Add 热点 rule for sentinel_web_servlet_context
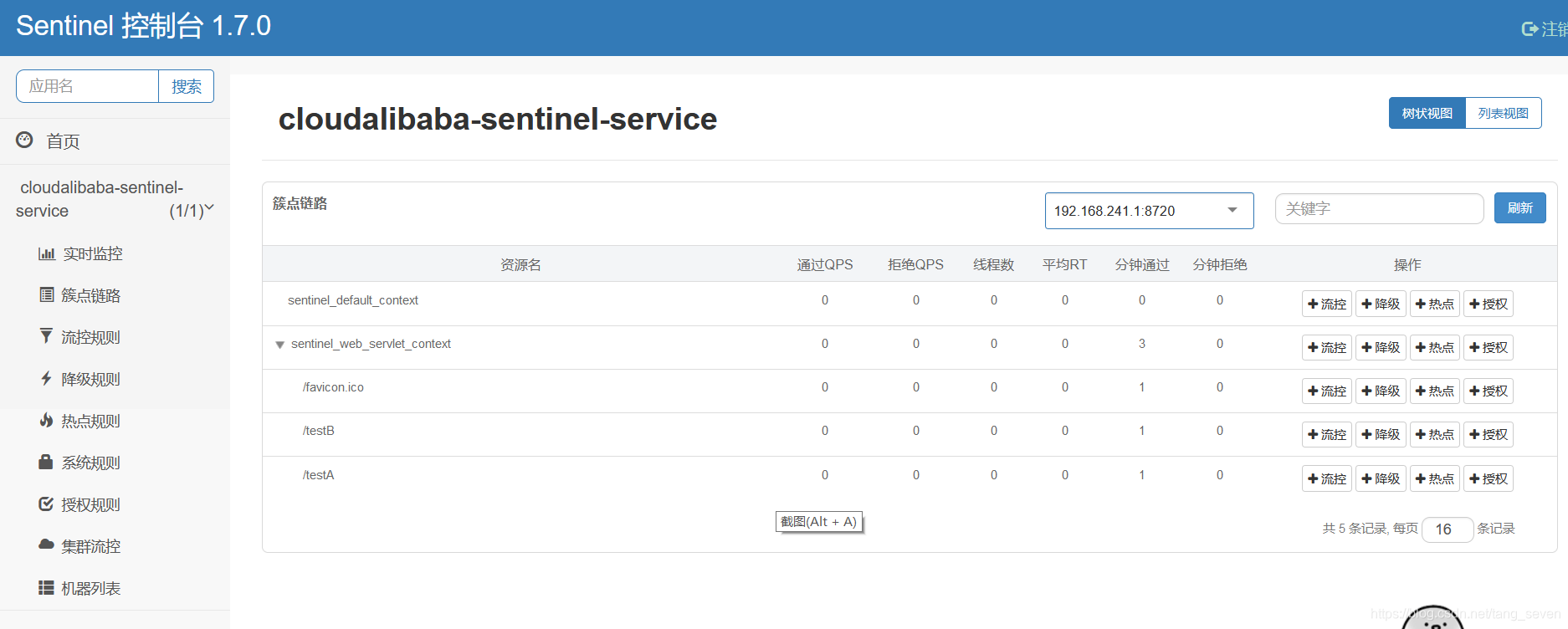The height and width of the screenshot is (629, 1568). pyautogui.click(x=1435, y=347)
